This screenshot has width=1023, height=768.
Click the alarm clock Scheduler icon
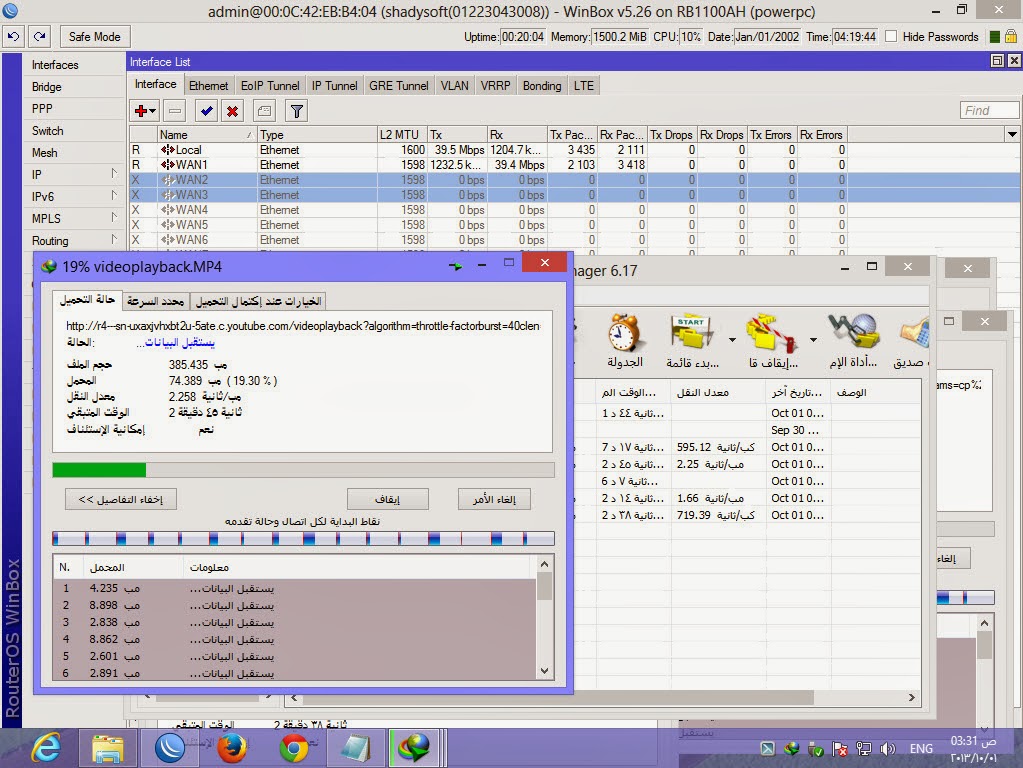(x=624, y=340)
